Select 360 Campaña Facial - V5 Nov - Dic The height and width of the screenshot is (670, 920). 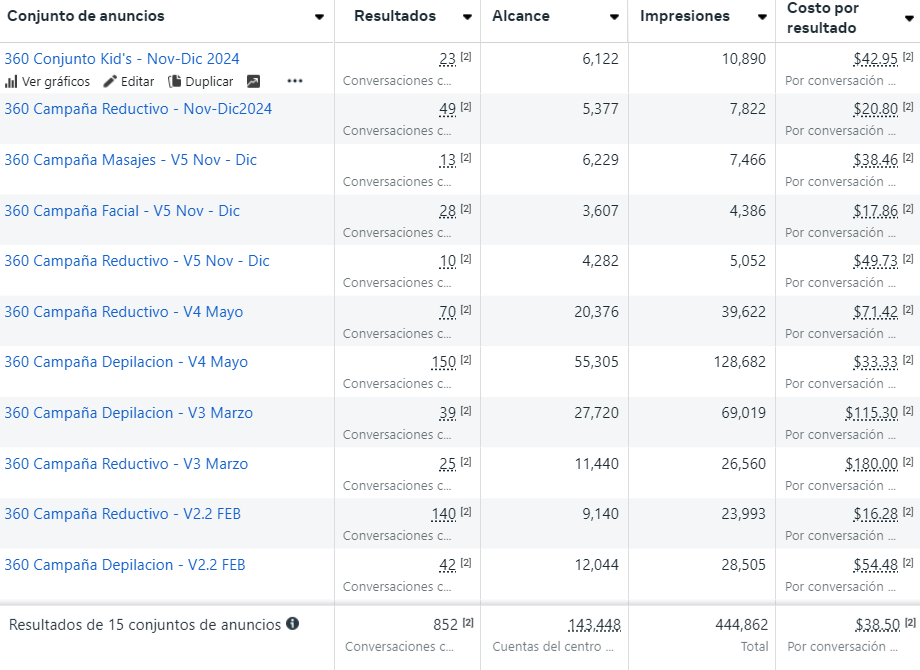122,211
